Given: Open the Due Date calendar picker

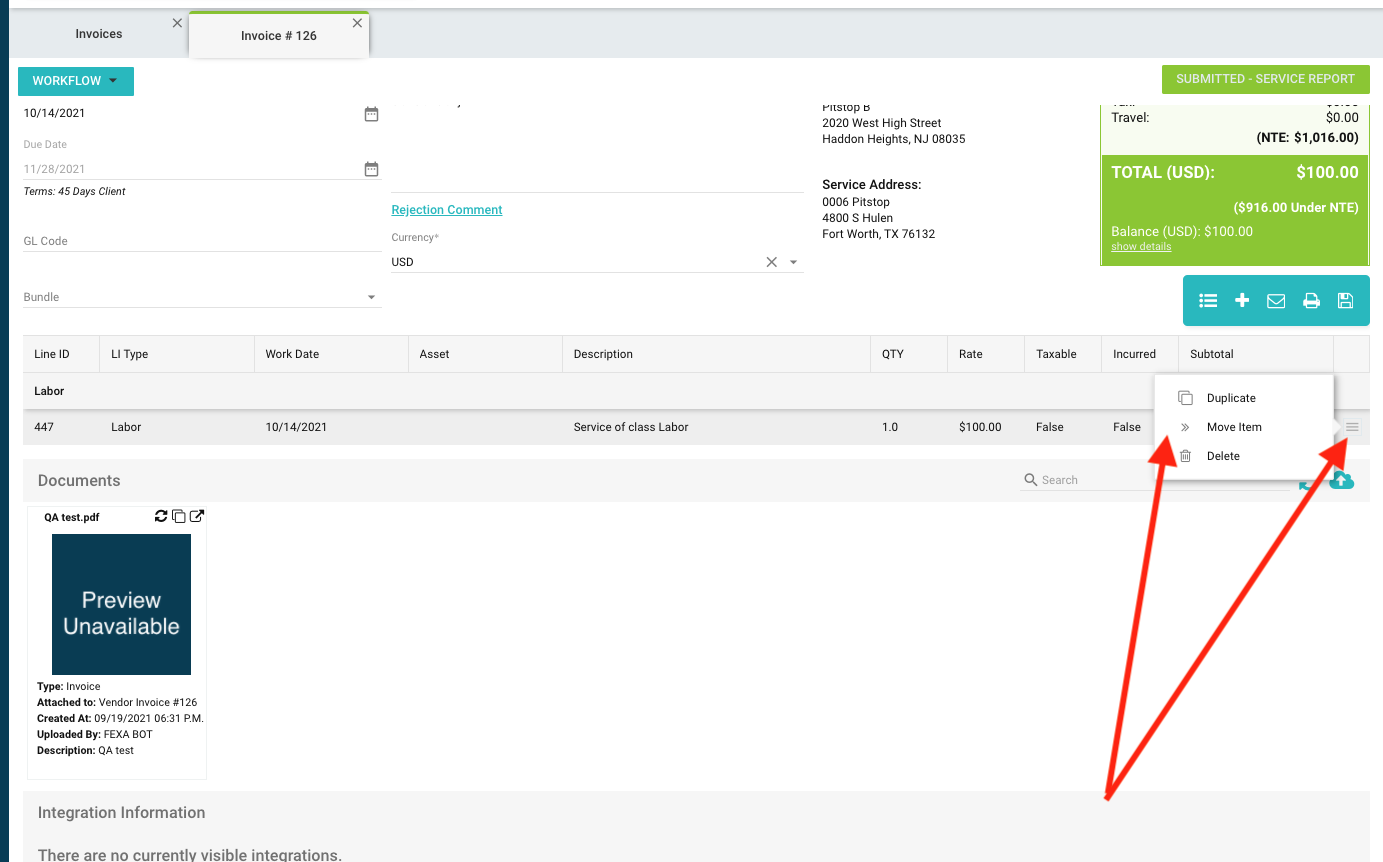Looking at the screenshot, I should click(x=371, y=170).
